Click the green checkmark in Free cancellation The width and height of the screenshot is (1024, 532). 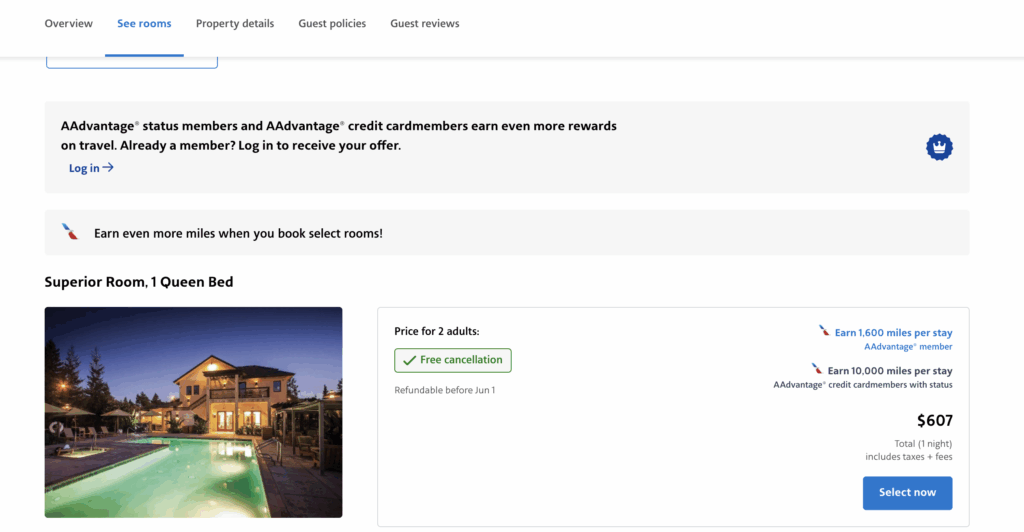409,360
